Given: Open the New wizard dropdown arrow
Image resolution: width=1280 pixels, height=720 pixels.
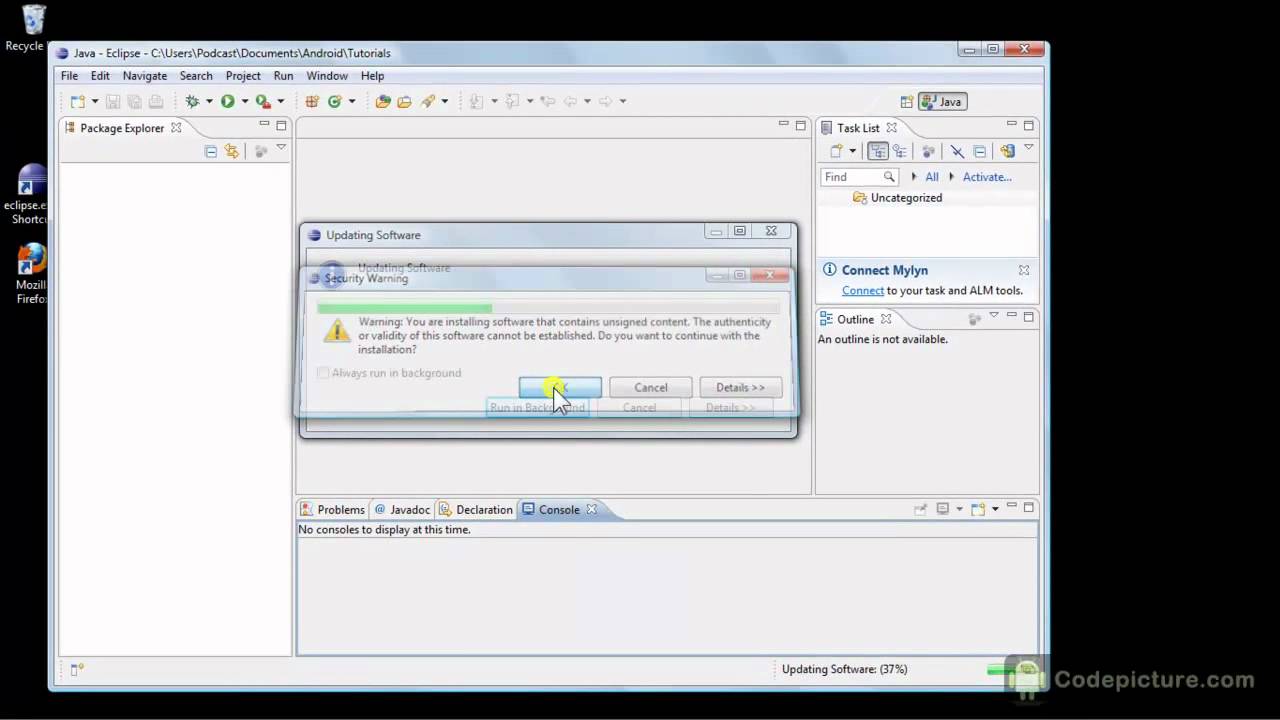Looking at the screenshot, I should [95, 101].
